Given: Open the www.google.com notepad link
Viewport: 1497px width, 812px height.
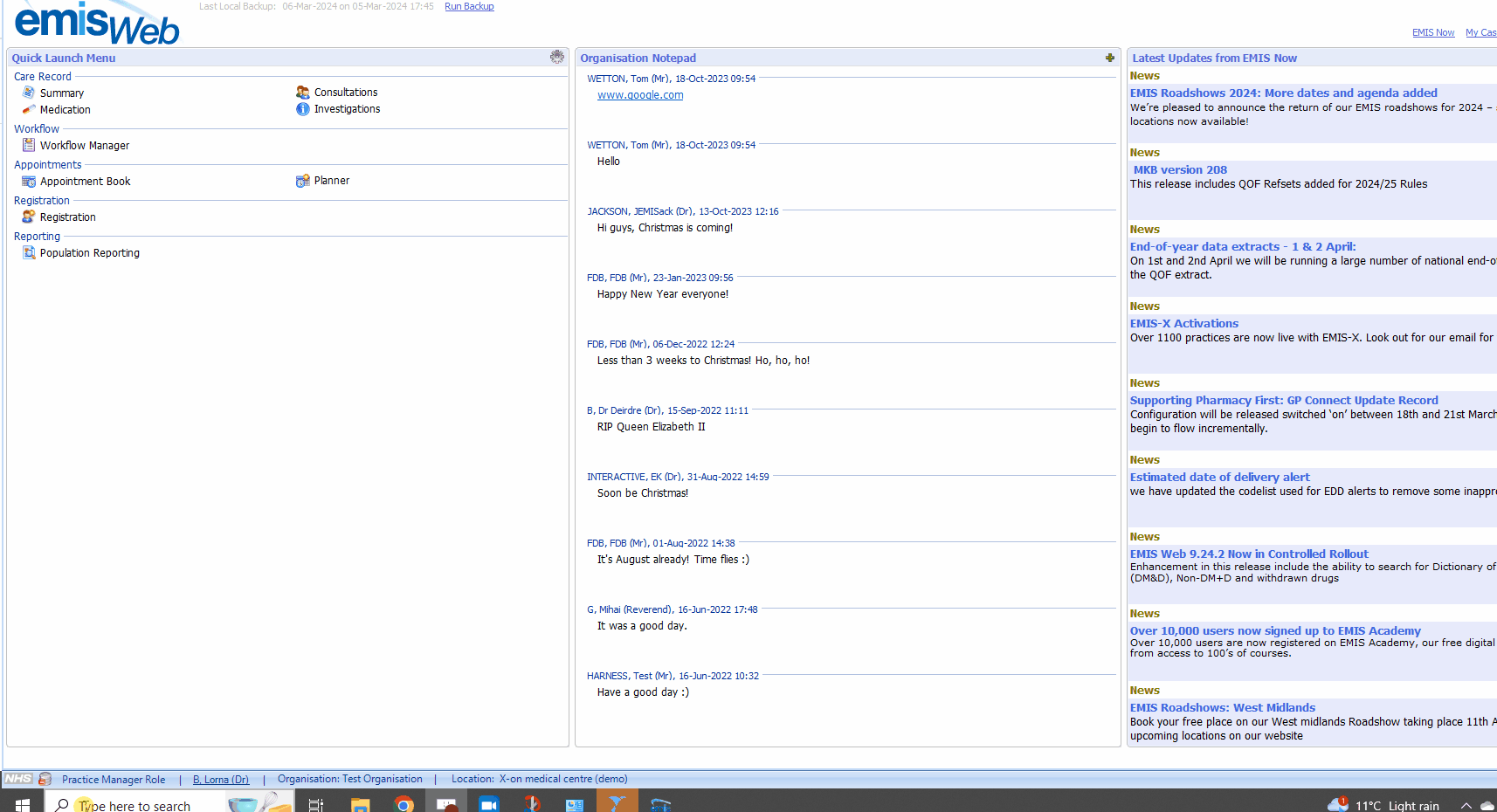Looking at the screenshot, I should (640, 95).
